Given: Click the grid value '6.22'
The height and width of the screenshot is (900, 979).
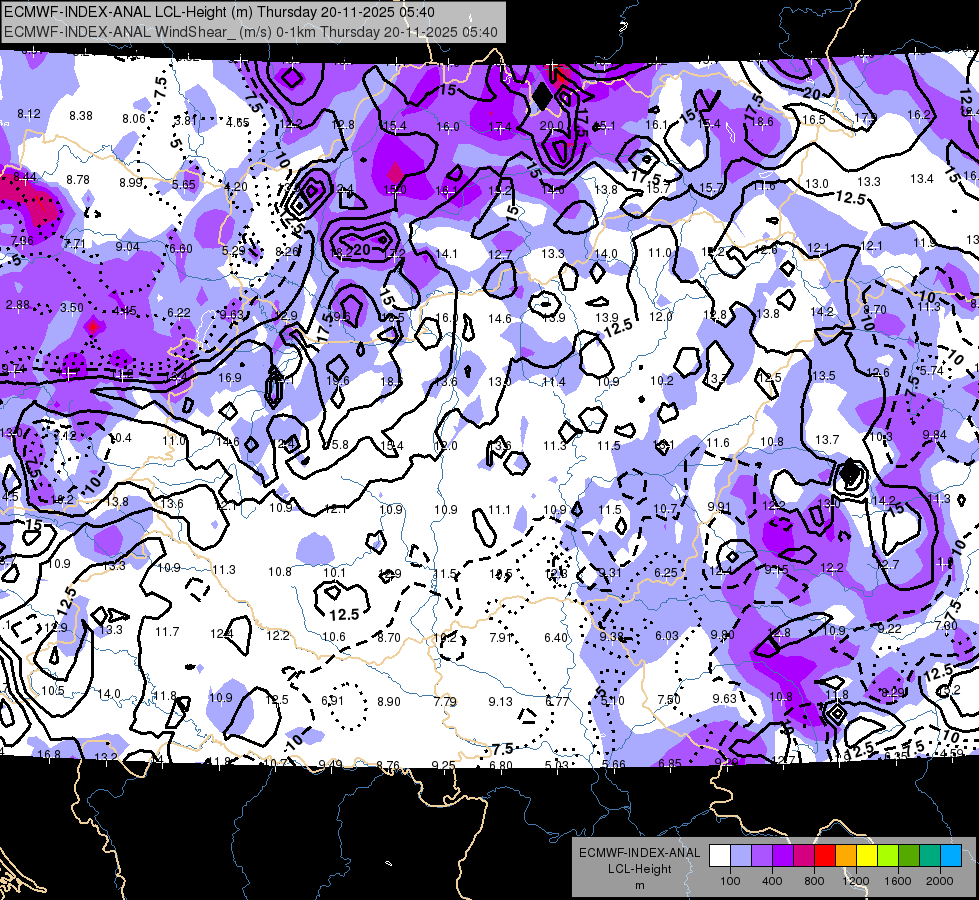Looking at the screenshot, I should pyautogui.click(x=179, y=312).
